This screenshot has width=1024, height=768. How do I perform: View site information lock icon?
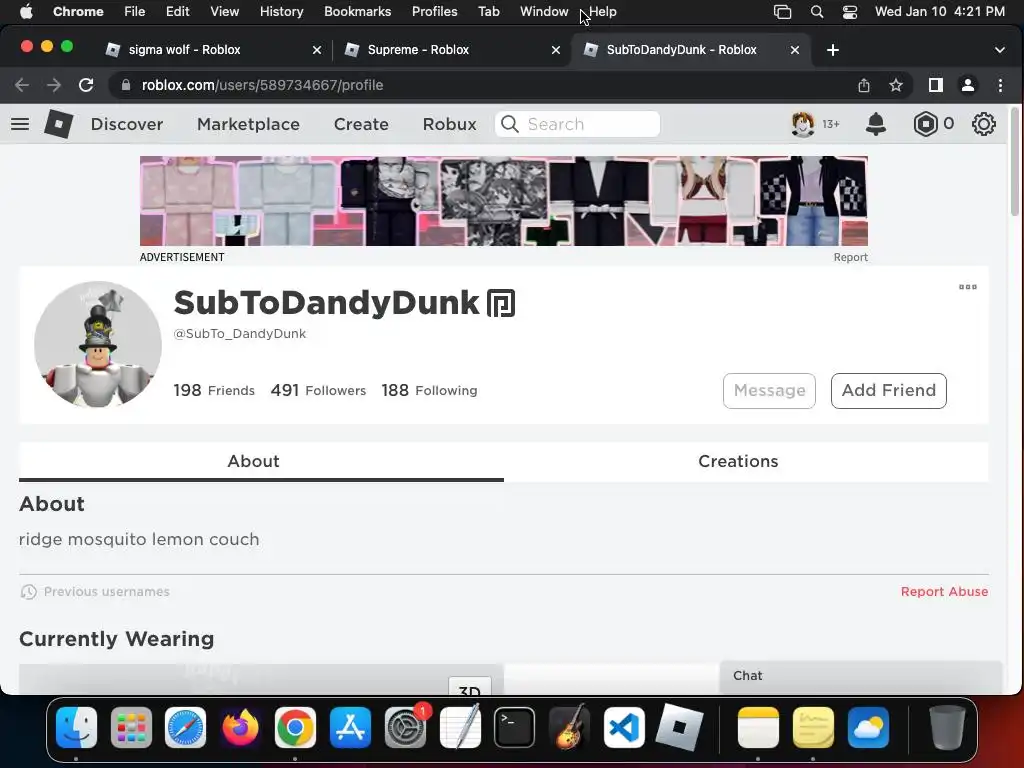tap(126, 85)
